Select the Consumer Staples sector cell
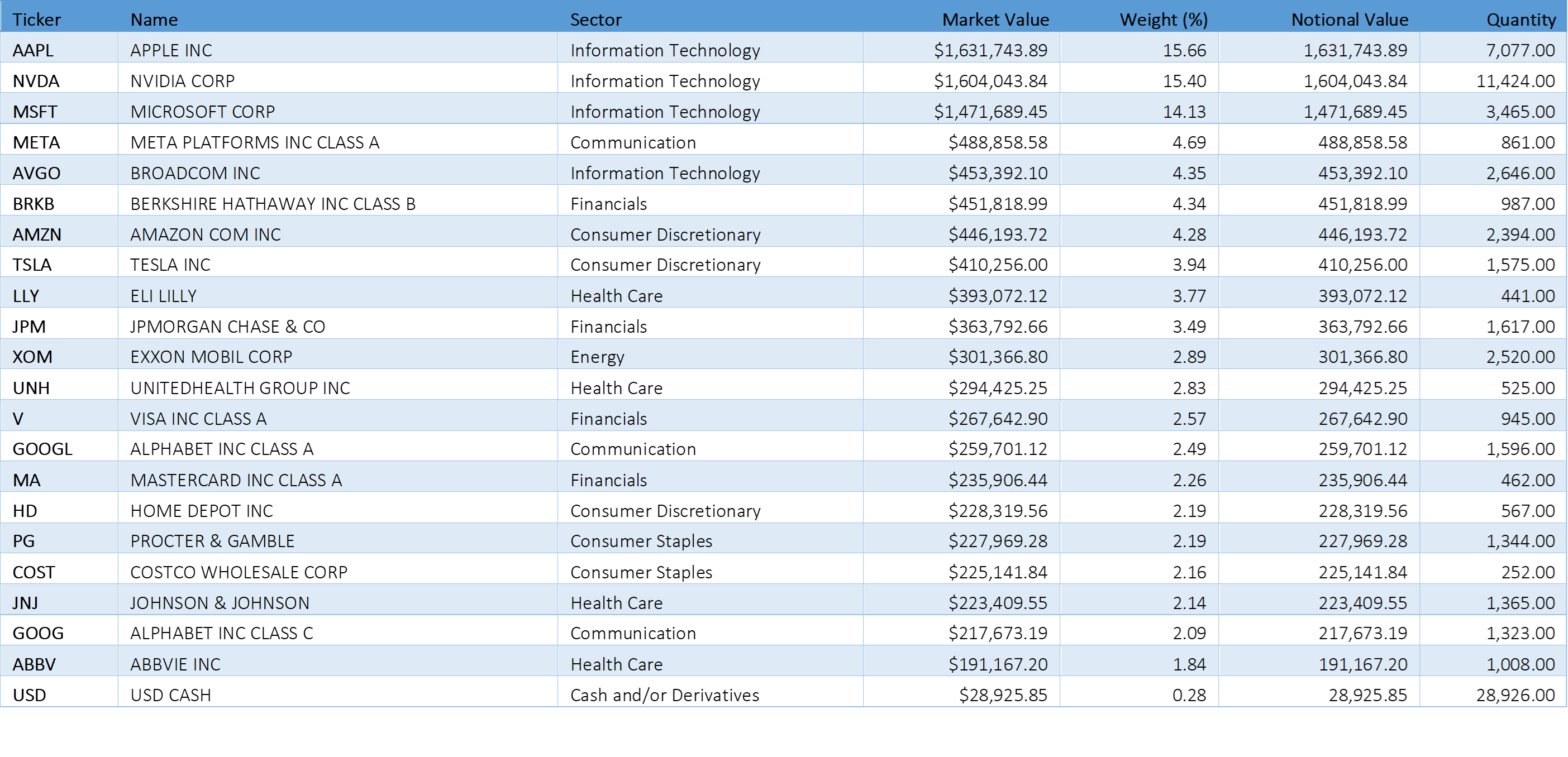1568x757 pixels. coord(640,541)
